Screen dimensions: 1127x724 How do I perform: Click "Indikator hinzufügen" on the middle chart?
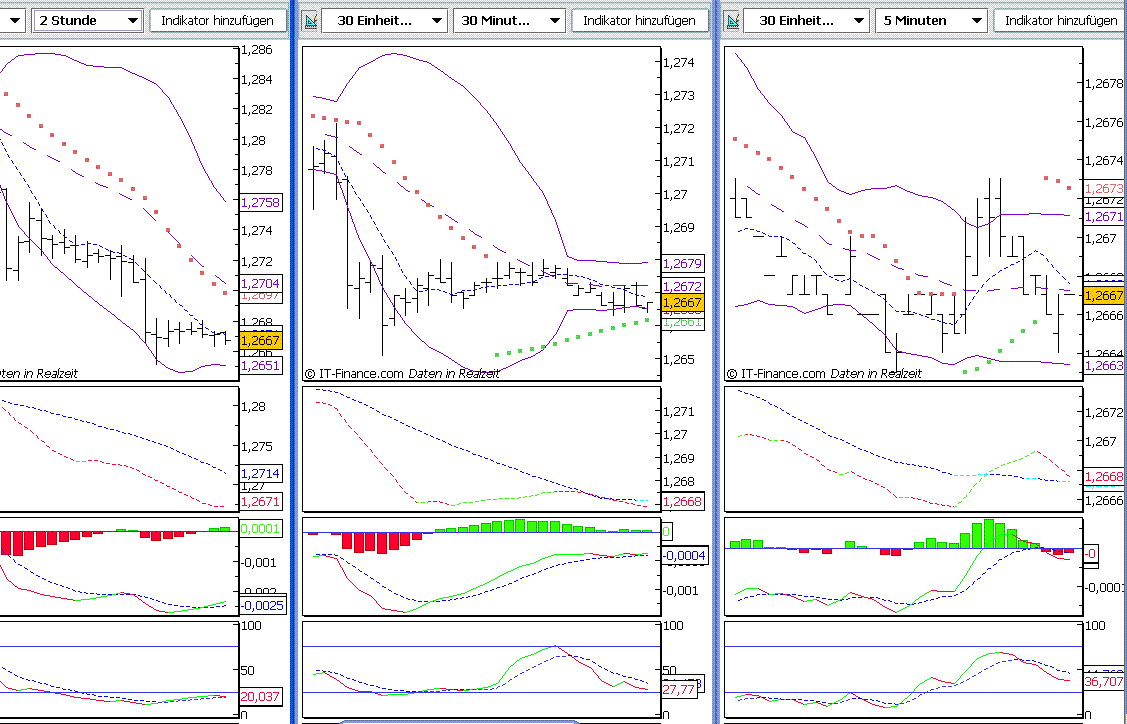[x=640, y=19]
